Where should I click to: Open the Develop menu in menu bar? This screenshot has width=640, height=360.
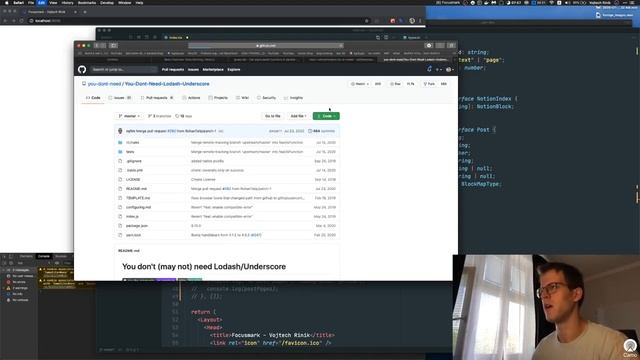(107, 2)
